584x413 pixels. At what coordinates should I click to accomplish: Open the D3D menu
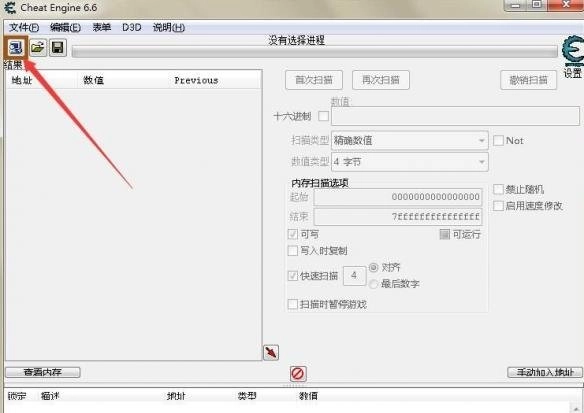131,28
